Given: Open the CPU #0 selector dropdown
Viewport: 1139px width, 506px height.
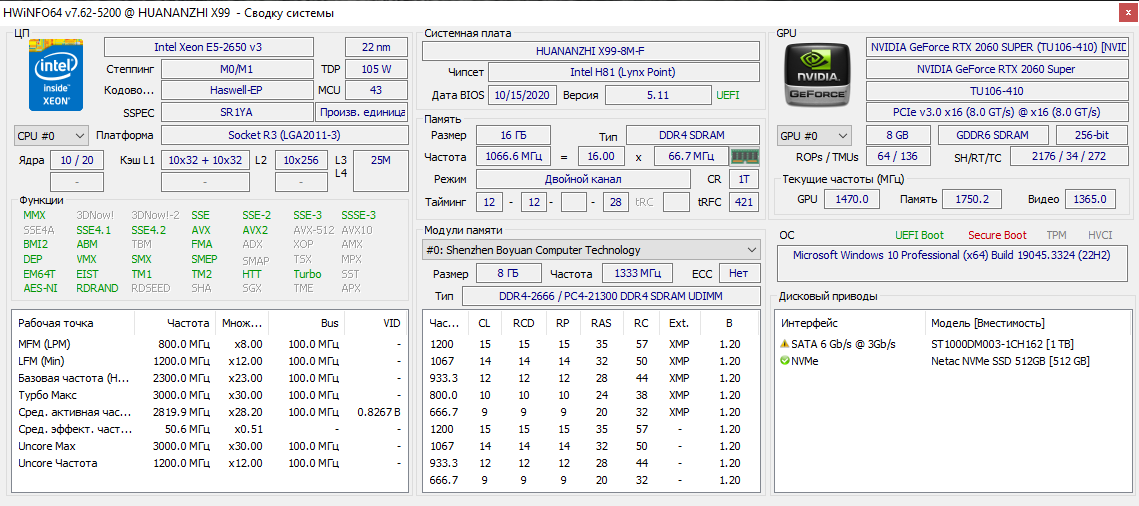Looking at the screenshot, I should 51,135.
